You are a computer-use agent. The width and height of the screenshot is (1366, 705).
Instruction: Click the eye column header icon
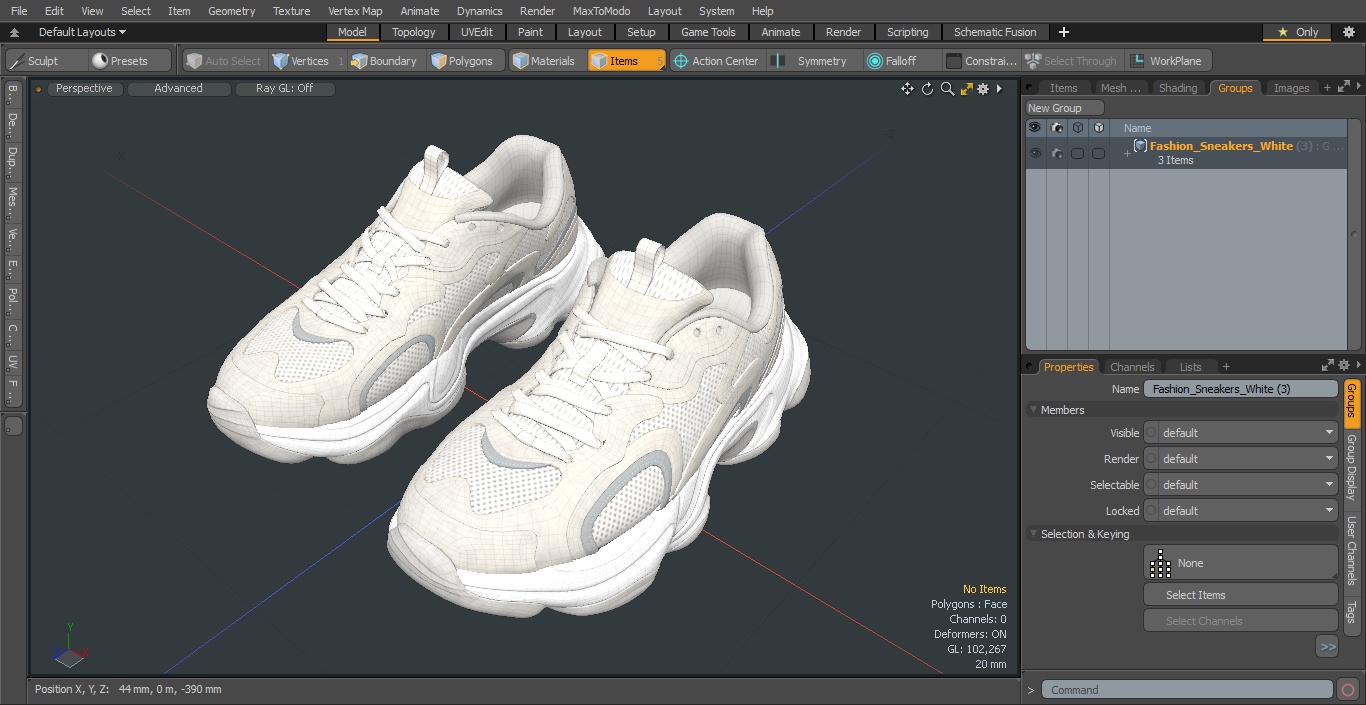1035,128
